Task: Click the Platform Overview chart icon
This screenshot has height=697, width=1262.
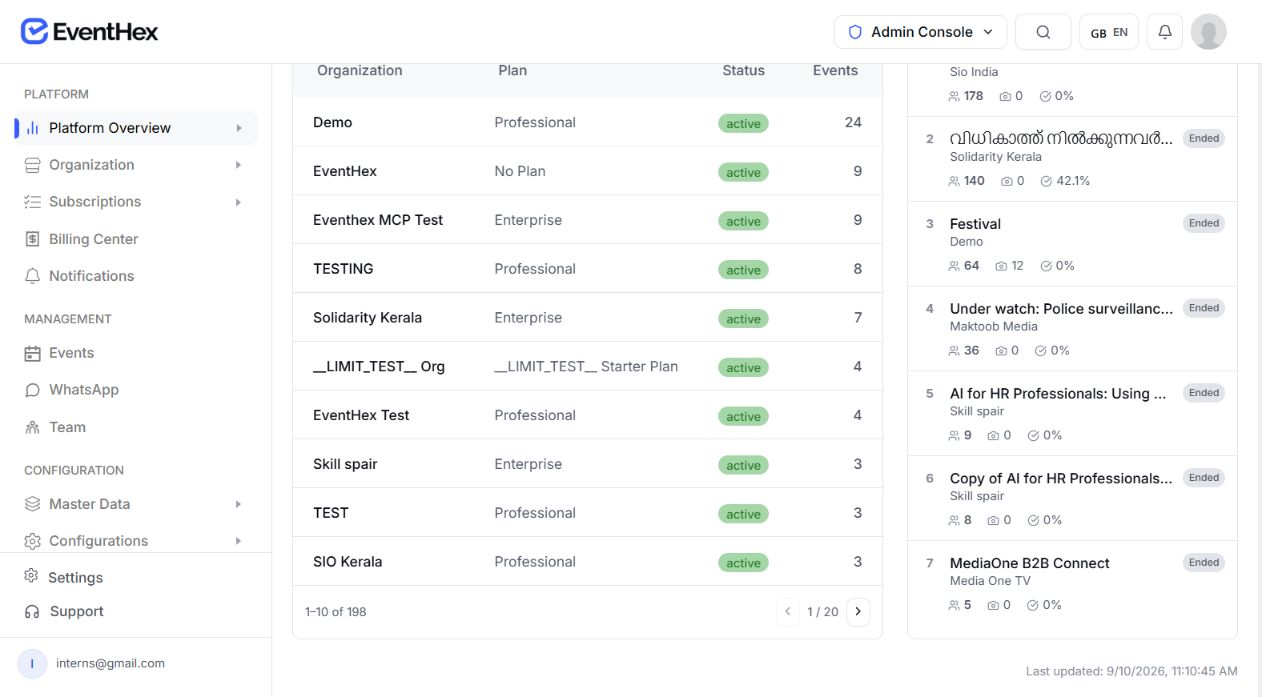Action: point(33,128)
